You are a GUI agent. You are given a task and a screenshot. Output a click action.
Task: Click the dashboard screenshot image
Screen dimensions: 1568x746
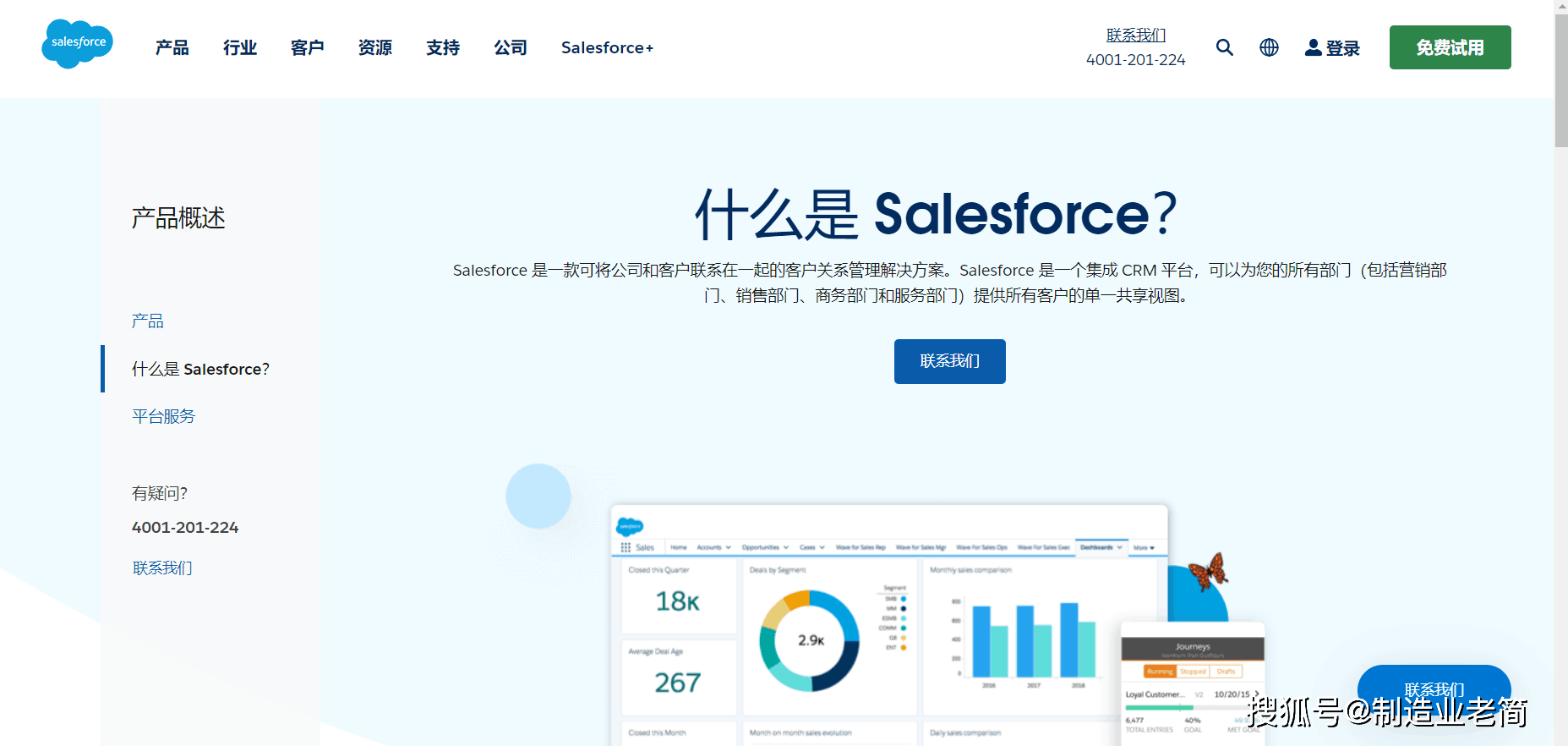(x=889, y=624)
